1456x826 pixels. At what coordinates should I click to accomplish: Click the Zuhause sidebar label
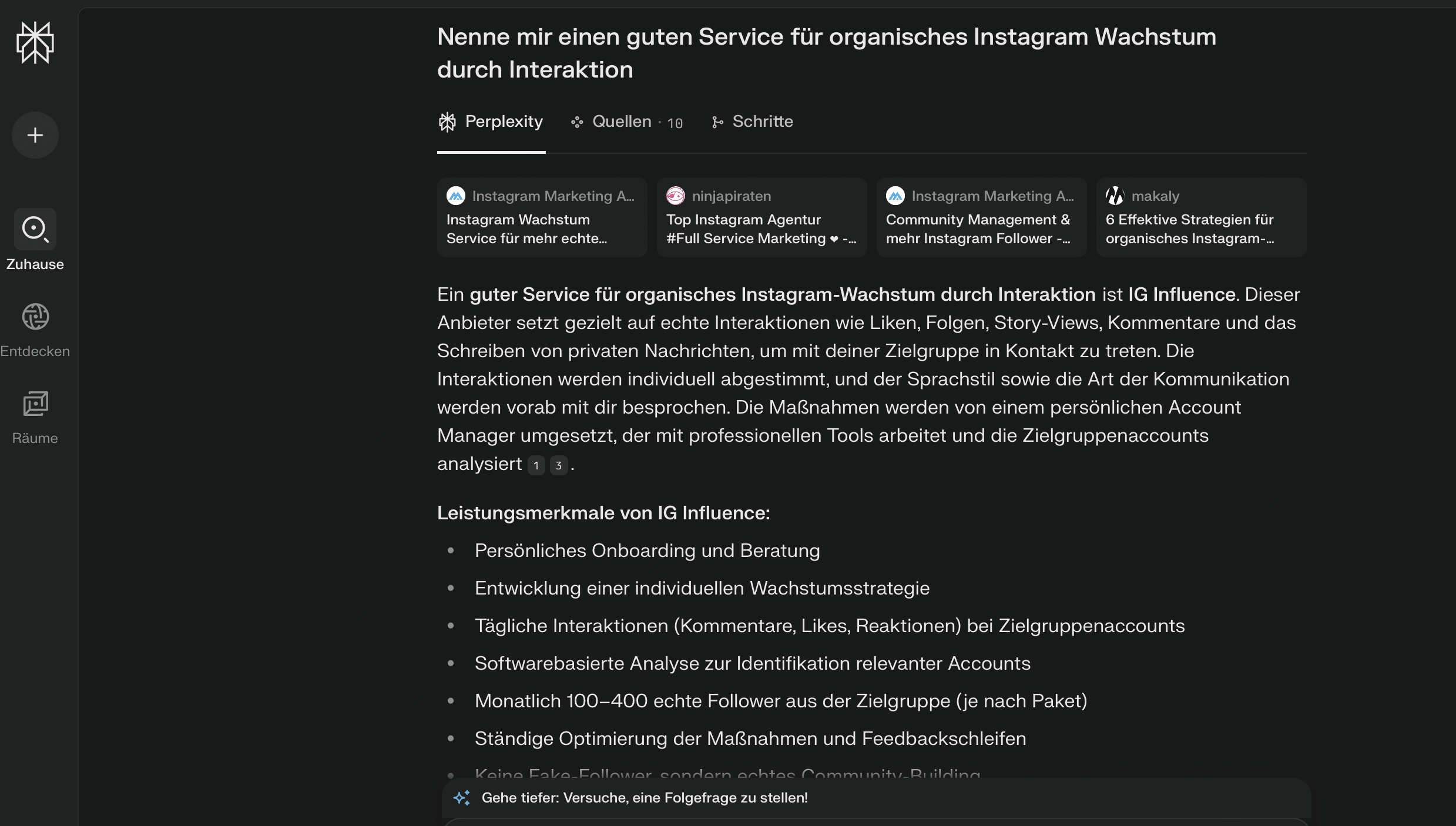tap(35, 264)
